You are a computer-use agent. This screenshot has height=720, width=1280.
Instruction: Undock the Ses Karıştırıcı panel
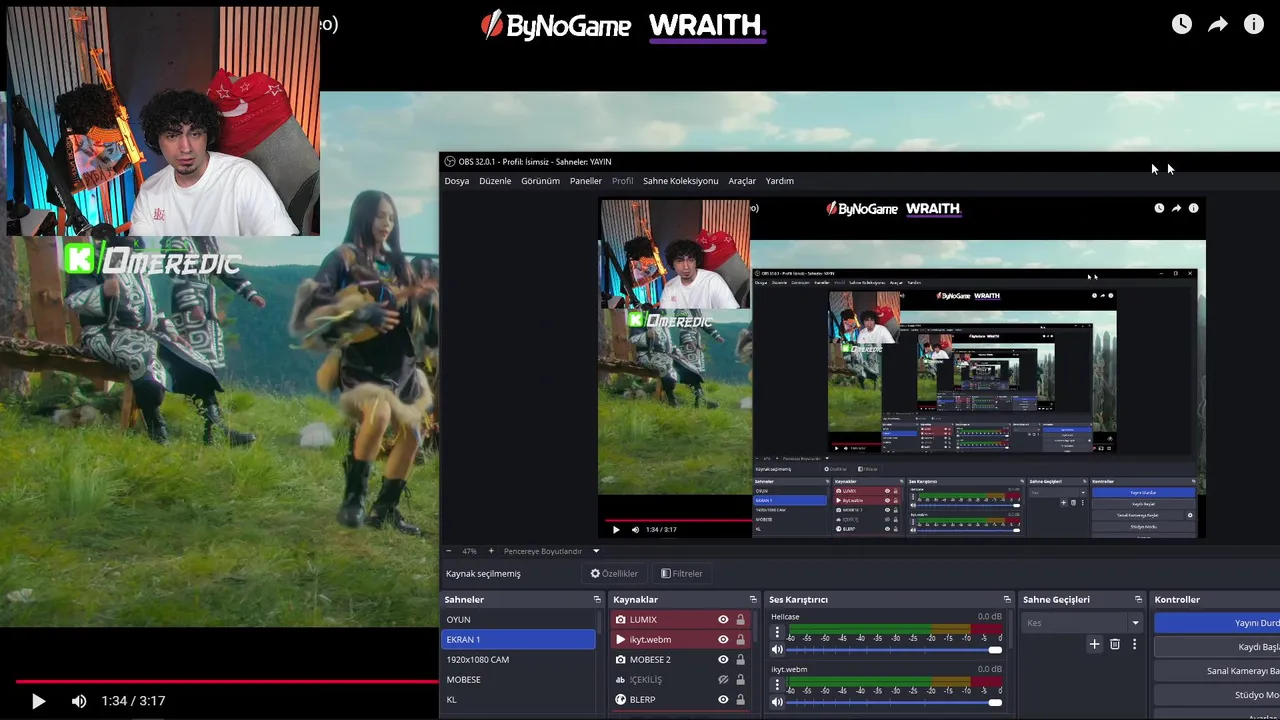point(1007,600)
